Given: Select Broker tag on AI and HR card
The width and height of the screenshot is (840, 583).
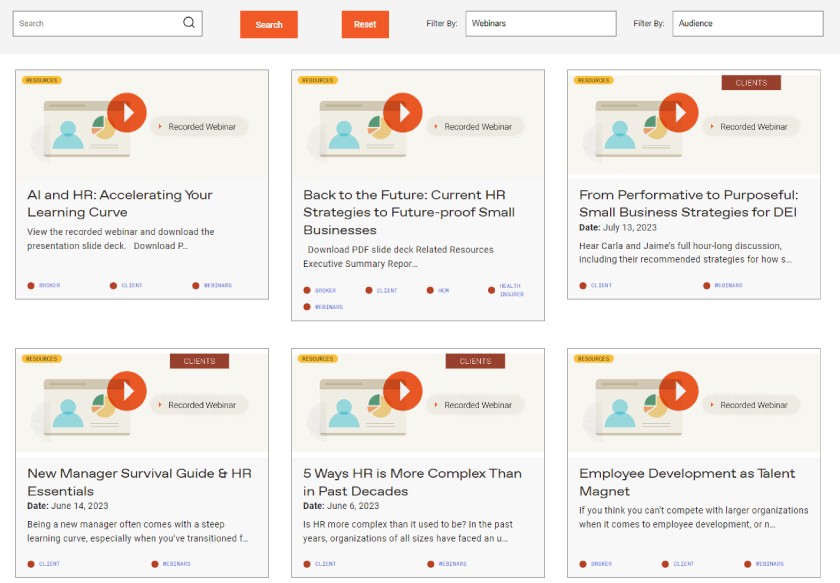Looking at the screenshot, I should (44, 286).
